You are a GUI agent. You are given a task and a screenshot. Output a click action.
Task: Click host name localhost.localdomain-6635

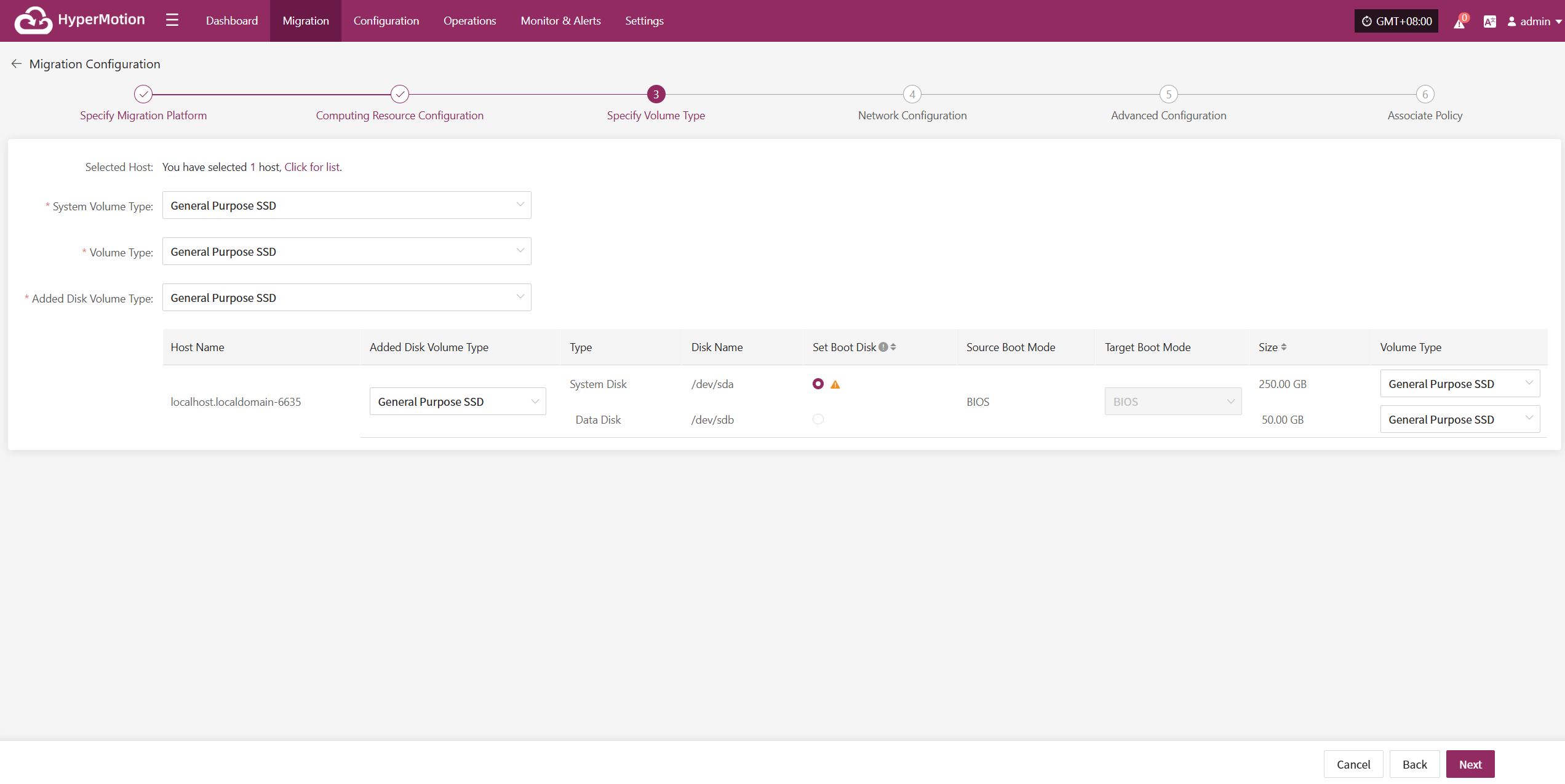click(x=236, y=402)
